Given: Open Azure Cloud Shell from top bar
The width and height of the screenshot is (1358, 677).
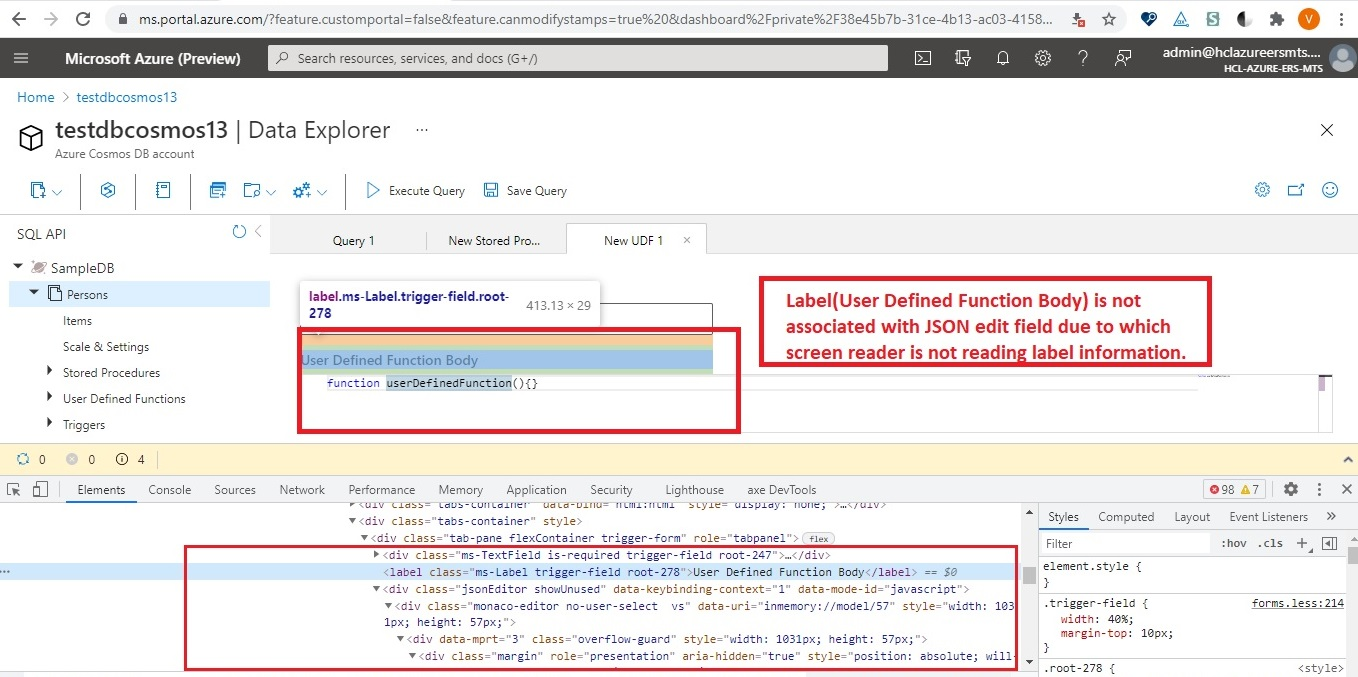Looking at the screenshot, I should pos(922,58).
